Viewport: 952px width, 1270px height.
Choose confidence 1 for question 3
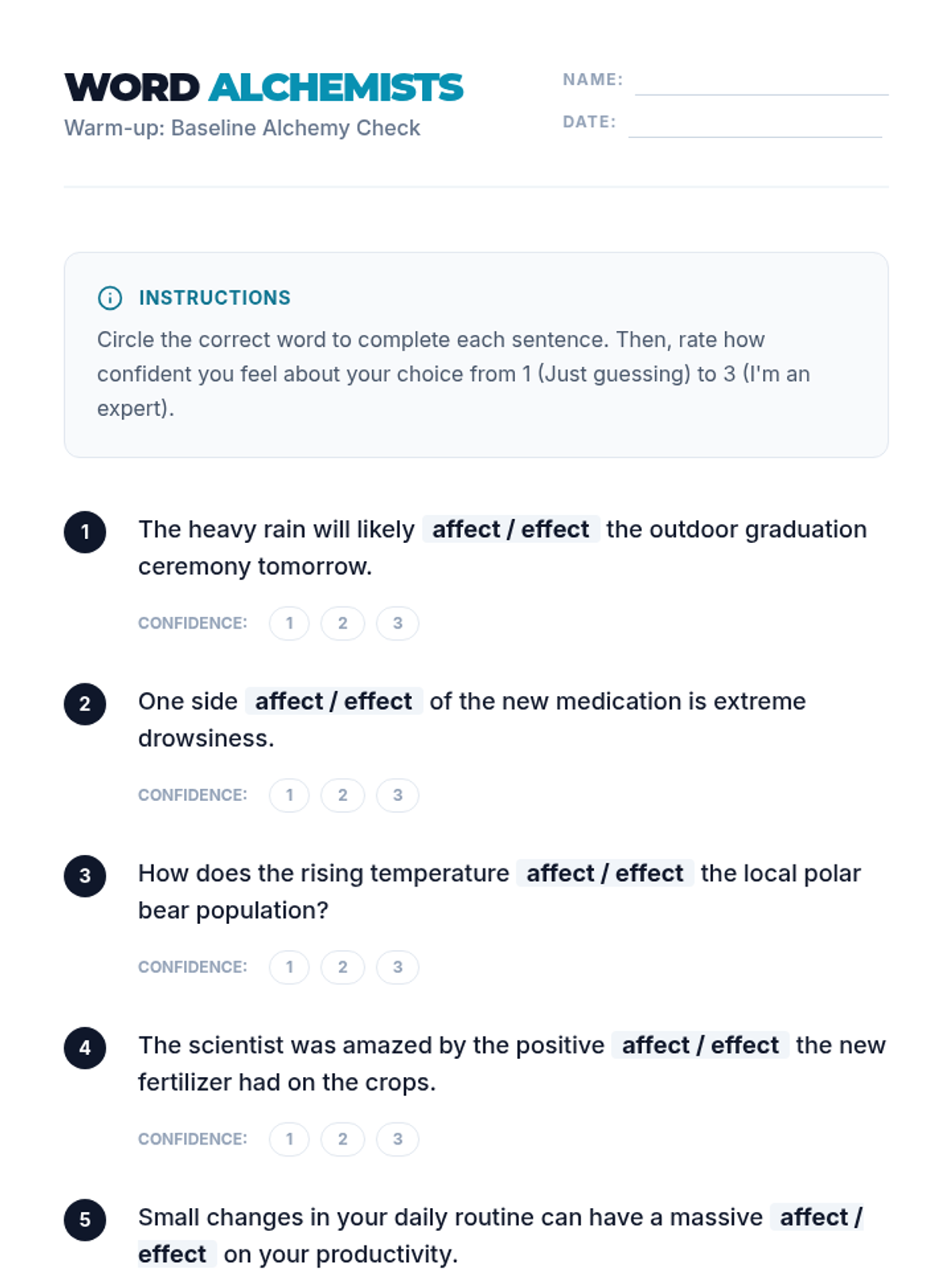tap(289, 967)
